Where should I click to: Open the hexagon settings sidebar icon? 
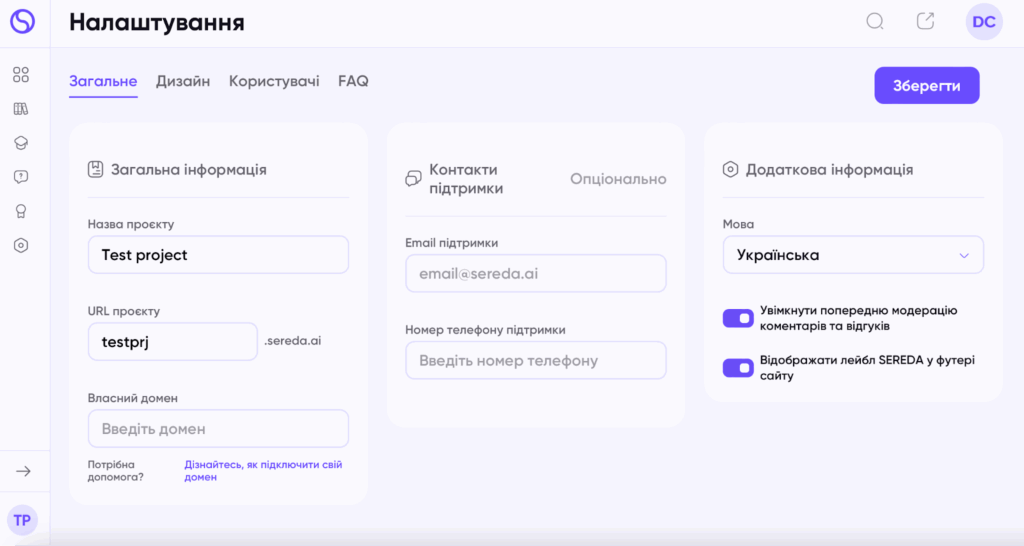[x=21, y=246]
